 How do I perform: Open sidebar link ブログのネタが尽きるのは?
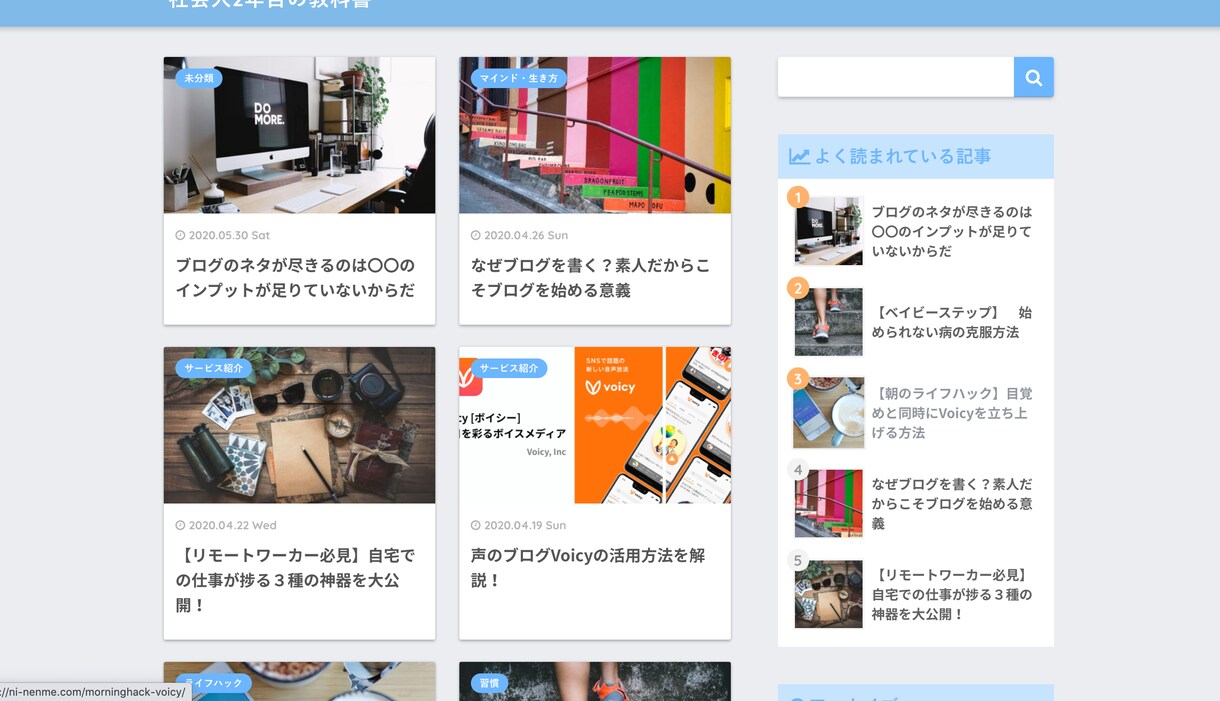[x=951, y=231]
